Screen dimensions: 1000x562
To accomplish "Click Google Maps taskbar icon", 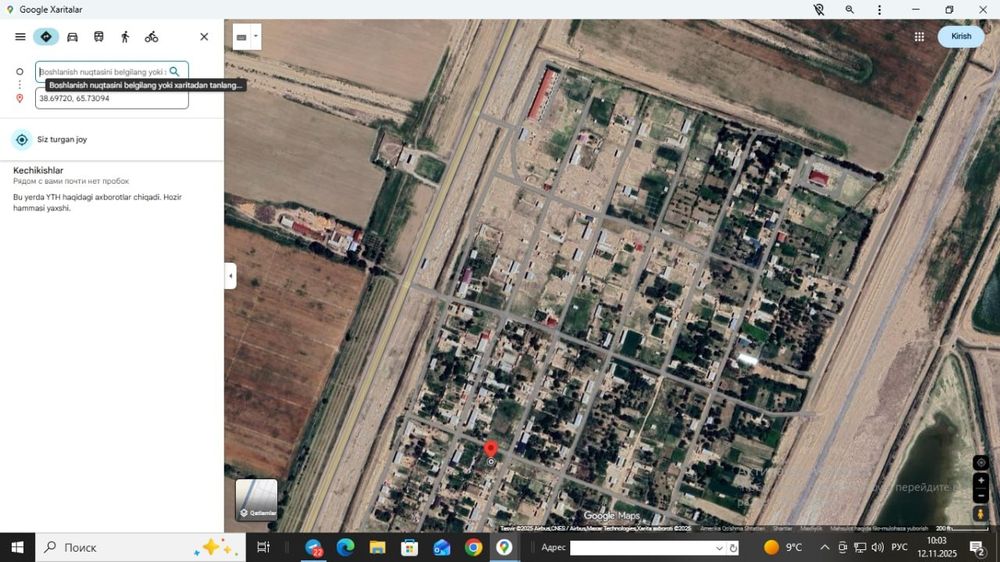I will tap(504, 547).
